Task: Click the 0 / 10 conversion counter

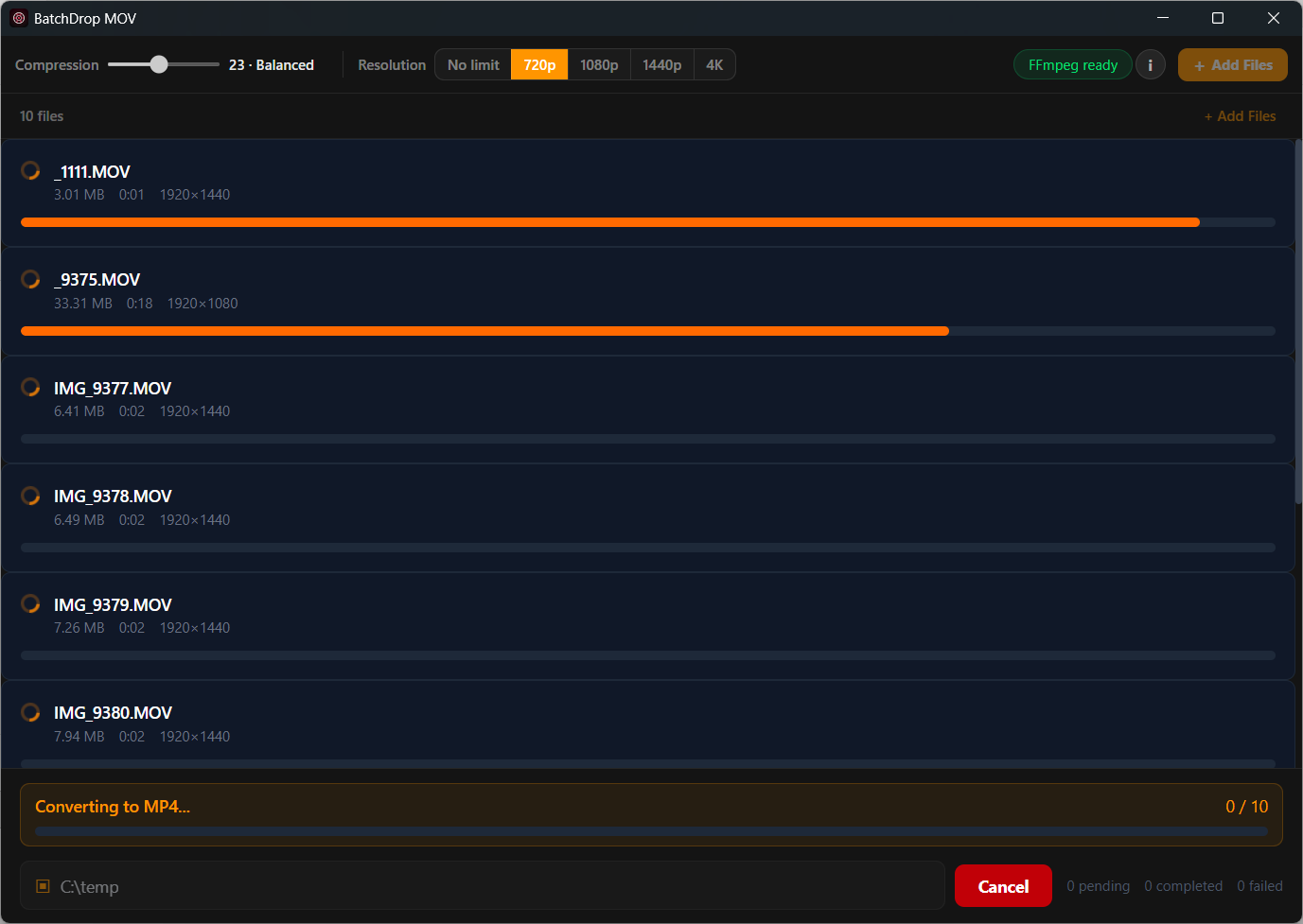Action: (x=1247, y=807)
